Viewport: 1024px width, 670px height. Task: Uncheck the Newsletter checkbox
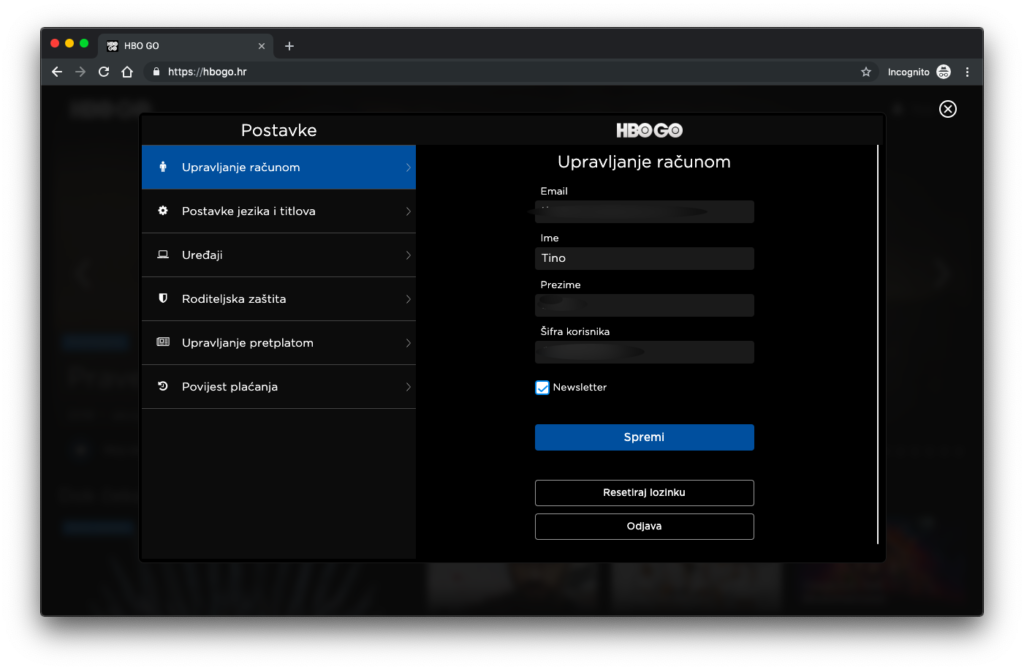point(542,388)
